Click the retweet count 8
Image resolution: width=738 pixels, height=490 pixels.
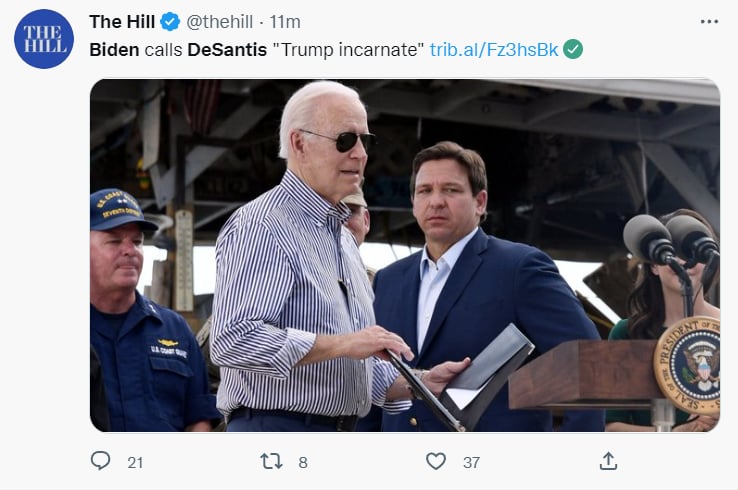point(303,462)
